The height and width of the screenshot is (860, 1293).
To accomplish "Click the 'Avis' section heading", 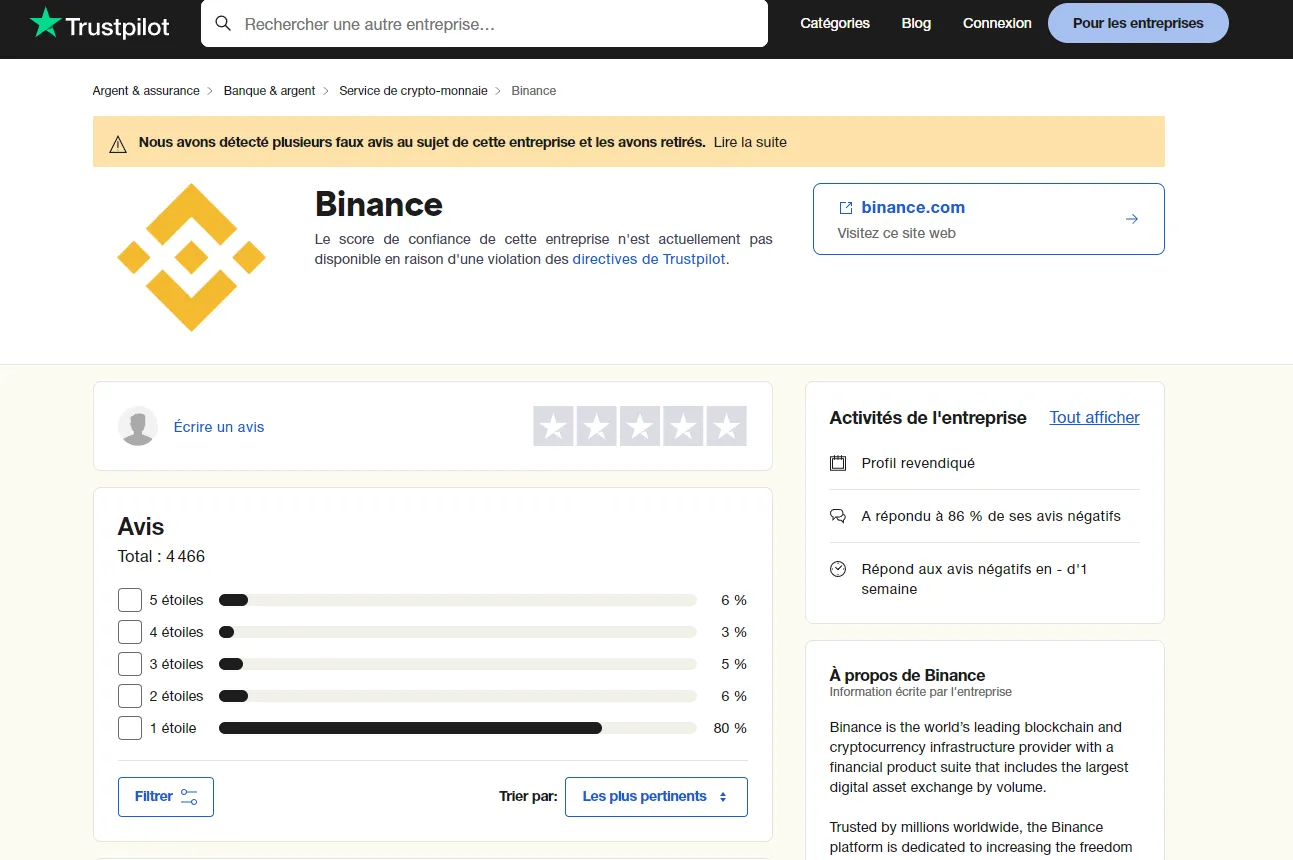I will pos(141,527).
